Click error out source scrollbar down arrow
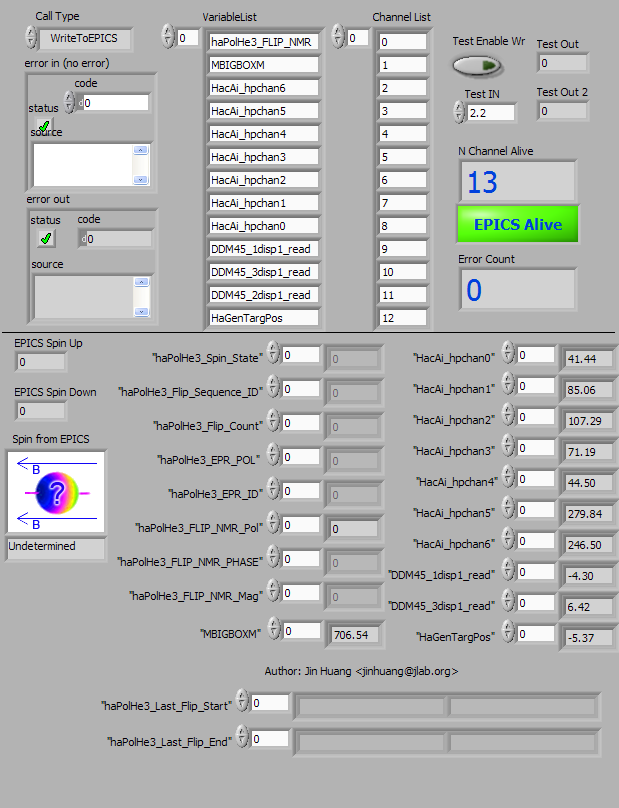This screenshot has width=619, height=808. pyautogui.click(x=141, y=312)
